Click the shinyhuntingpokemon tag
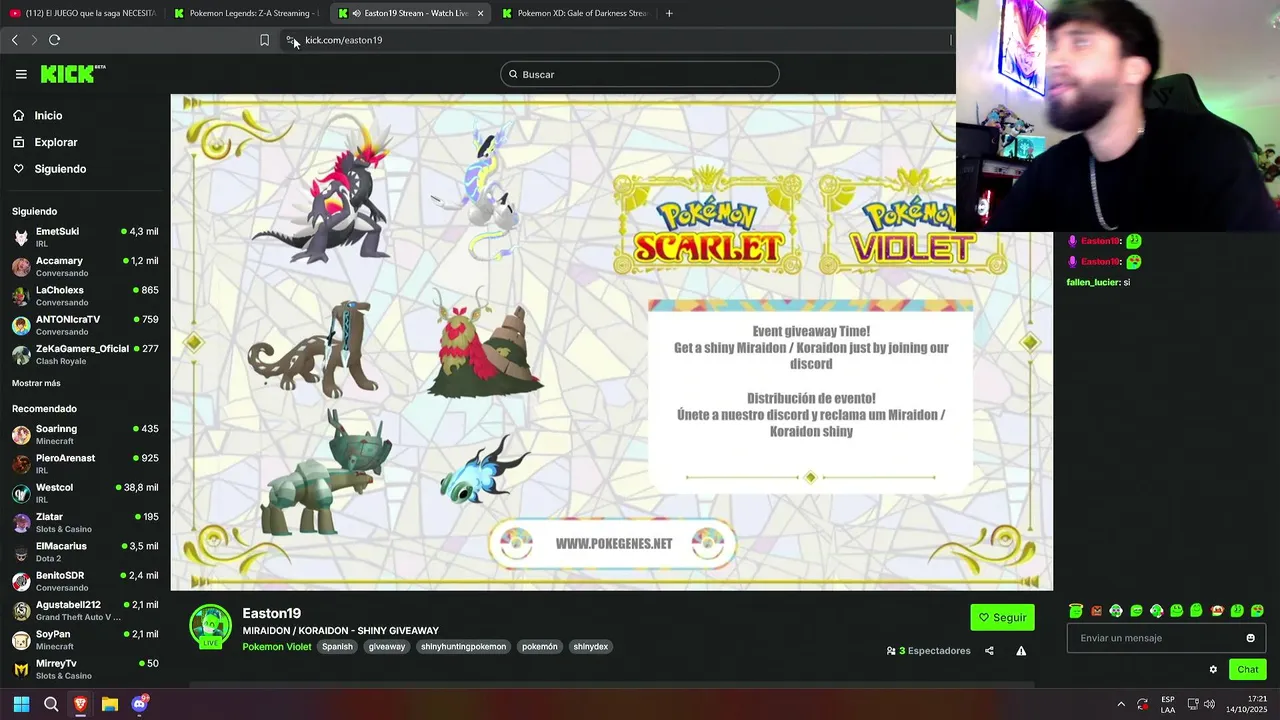This screenshot has width=1280, height=720. pyautogui.click(x=463, y=647)
